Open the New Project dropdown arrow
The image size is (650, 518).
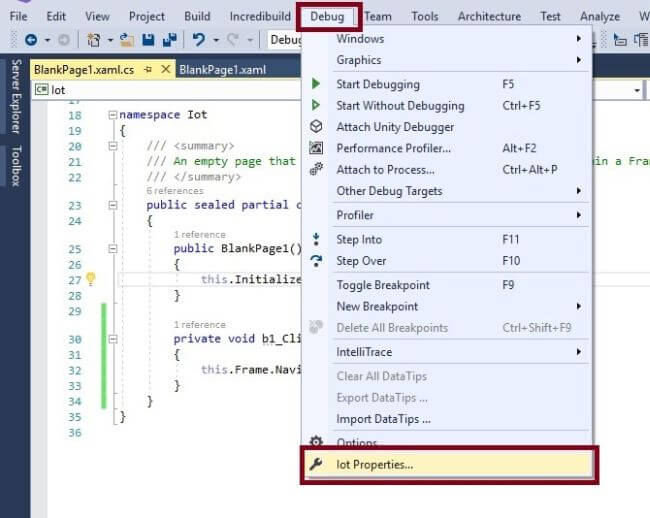pos(110,40)
